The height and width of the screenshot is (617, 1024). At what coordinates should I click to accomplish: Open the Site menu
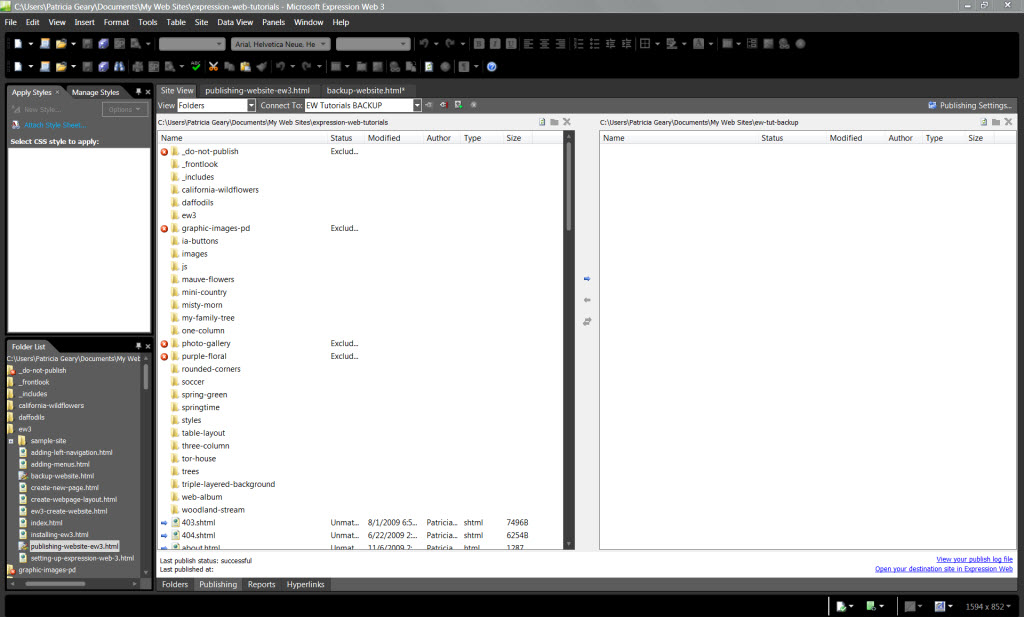tap(201, 22)
